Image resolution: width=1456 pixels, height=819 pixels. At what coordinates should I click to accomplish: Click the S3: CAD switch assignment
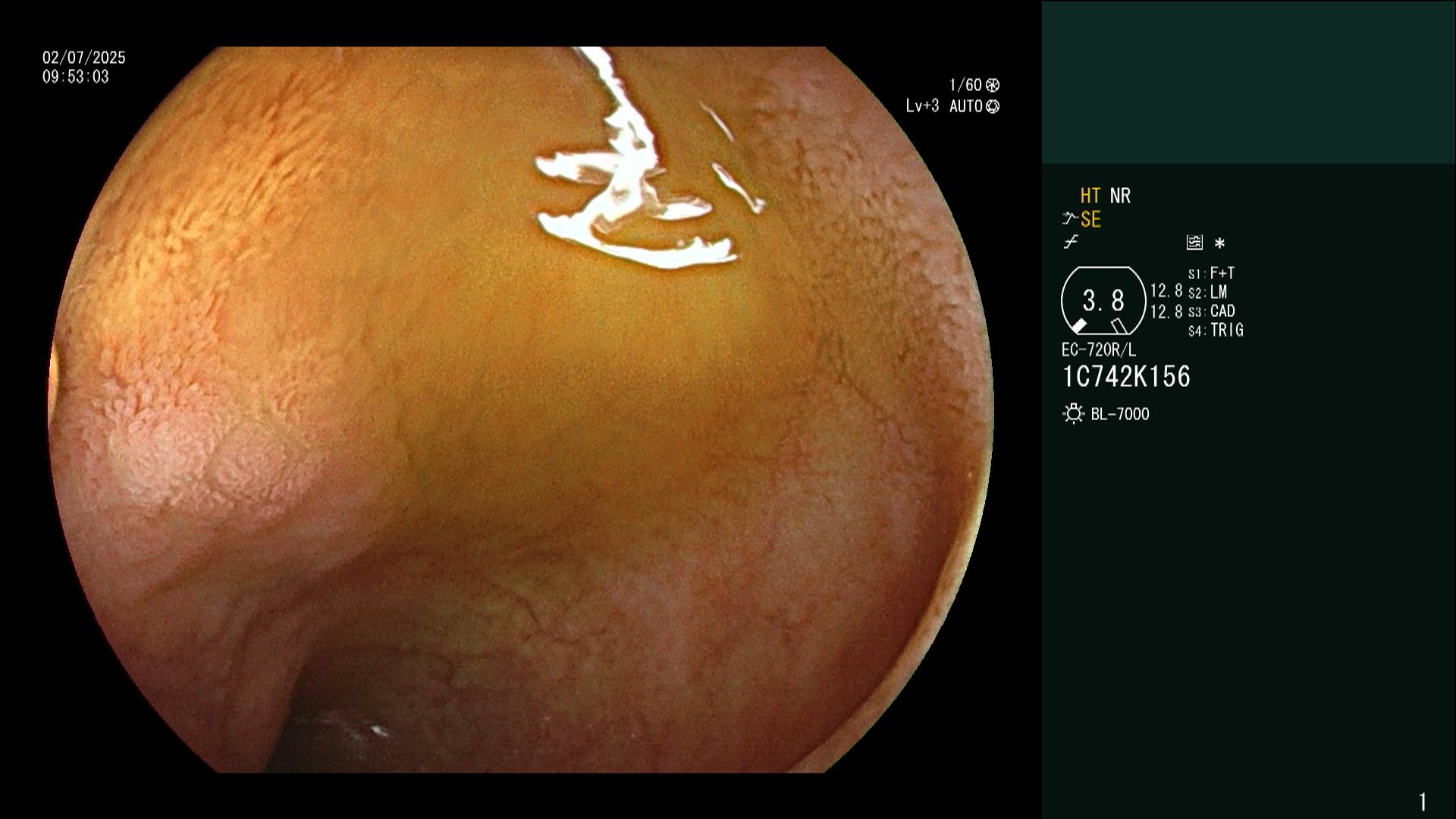tap(1211, 311)
